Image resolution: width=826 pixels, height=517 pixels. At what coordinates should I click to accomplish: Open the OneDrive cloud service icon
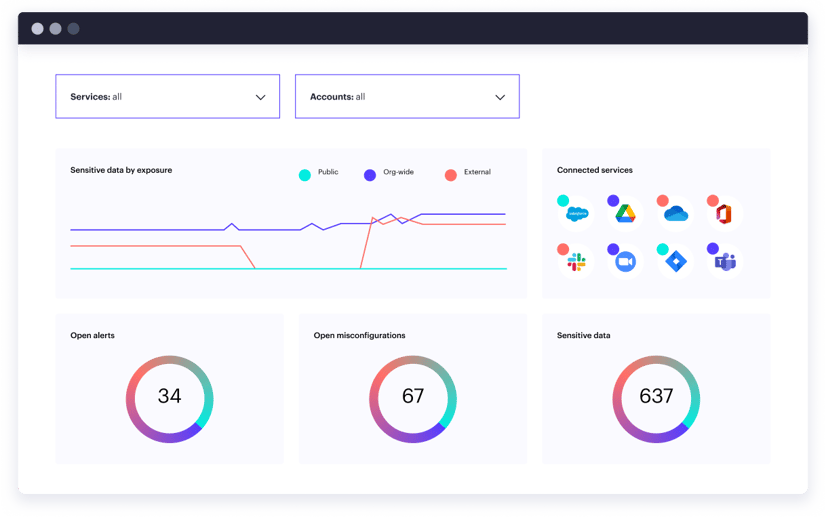point(676,214)
